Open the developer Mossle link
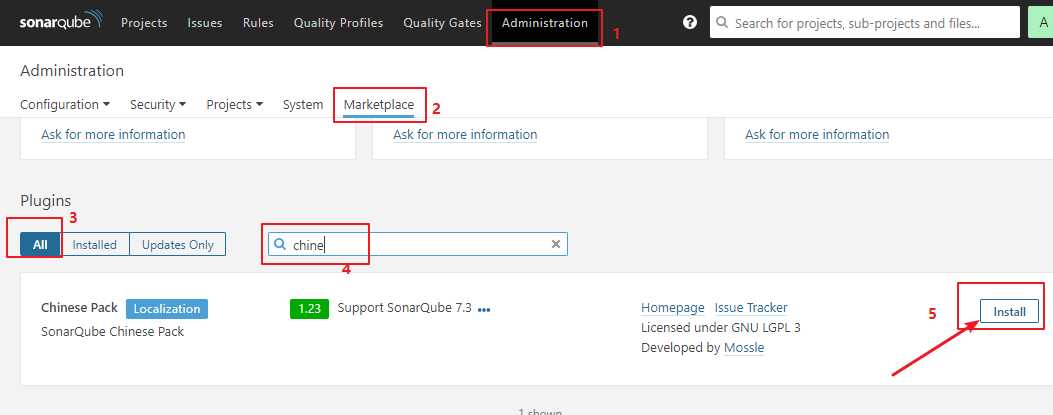 [x=744, y=348]
